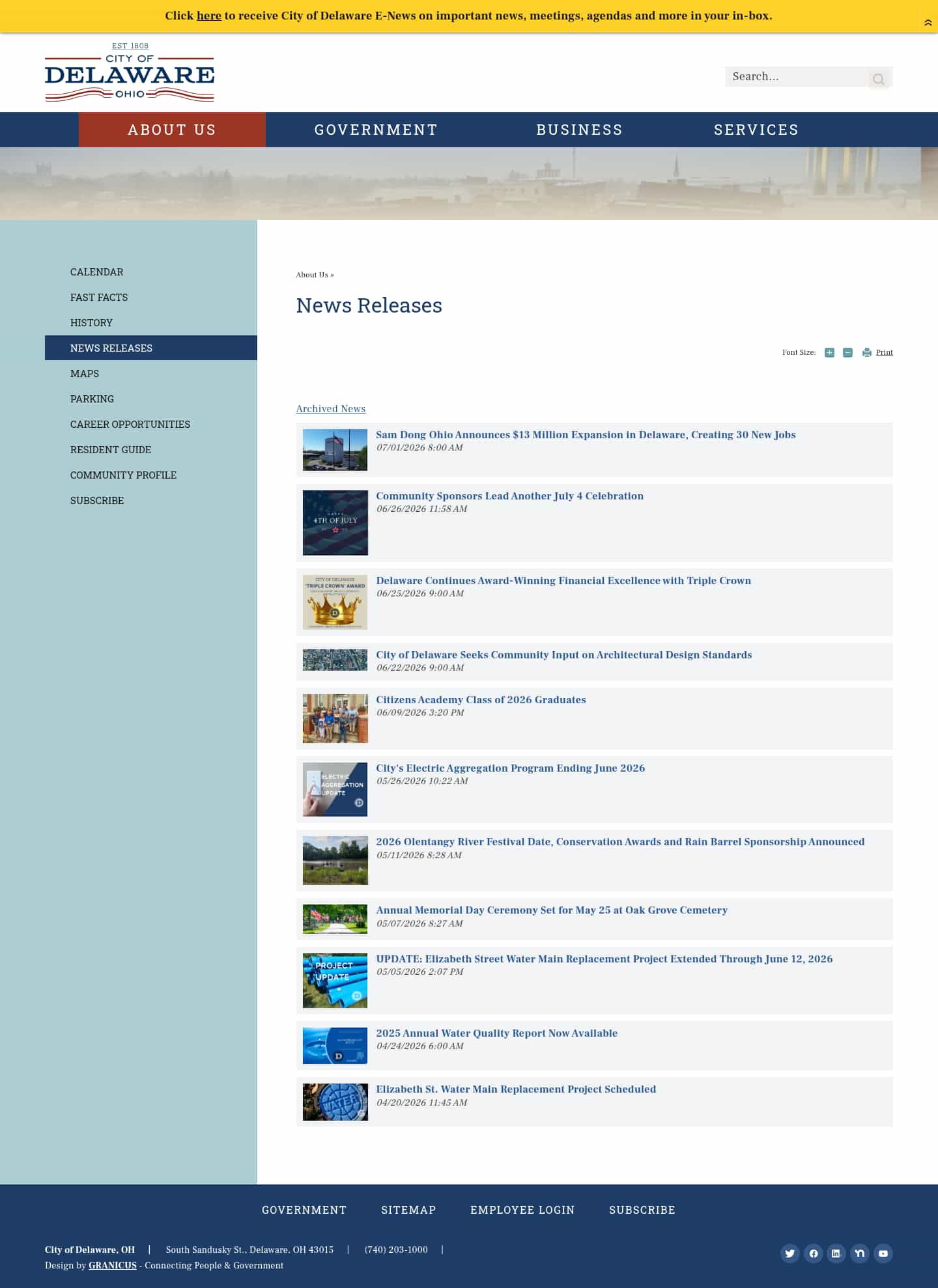This screenshot has width=938, height=1288.
Task: Click 'here' link in E-News banner
Action: [209, 16]
